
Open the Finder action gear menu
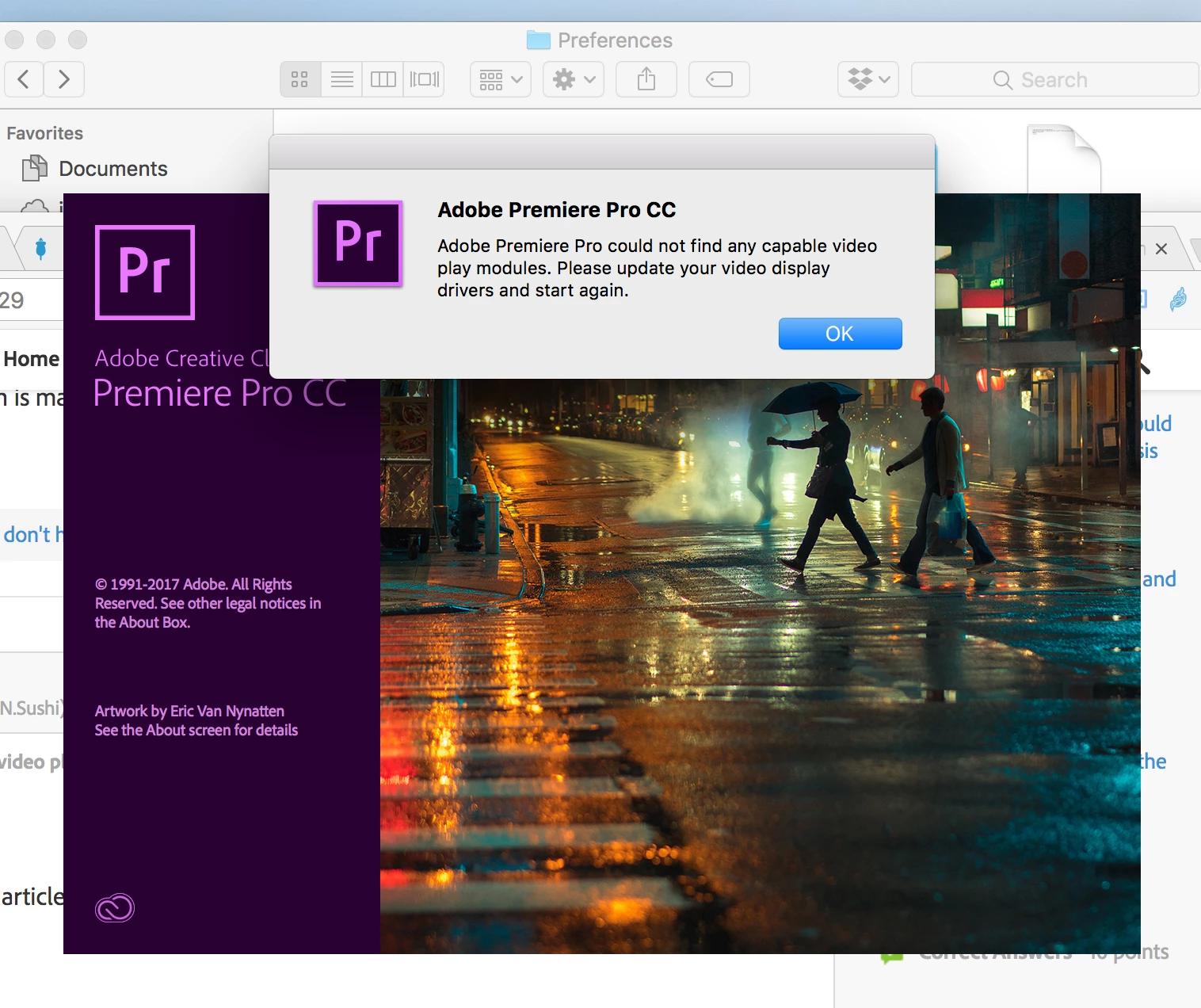[574, 79]
